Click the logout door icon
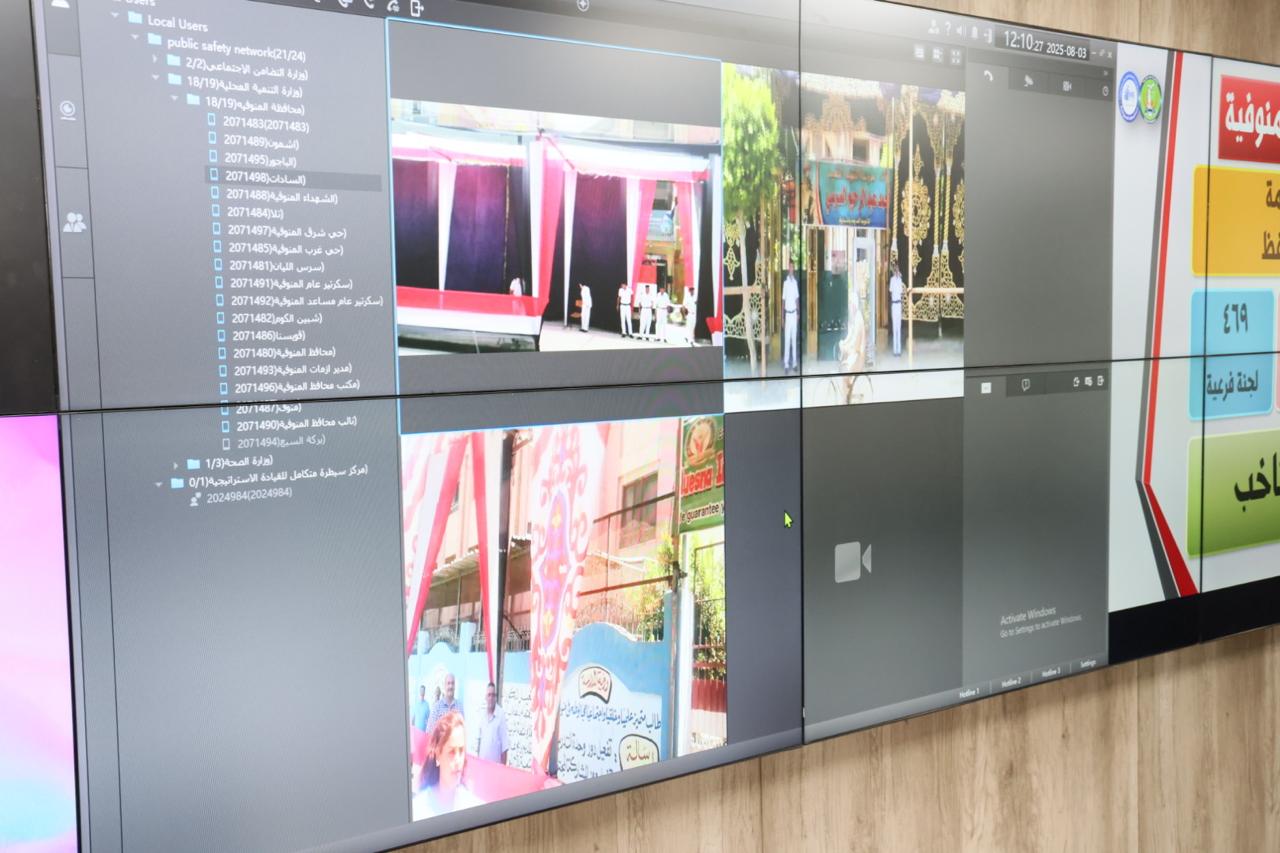 (989, 35)
